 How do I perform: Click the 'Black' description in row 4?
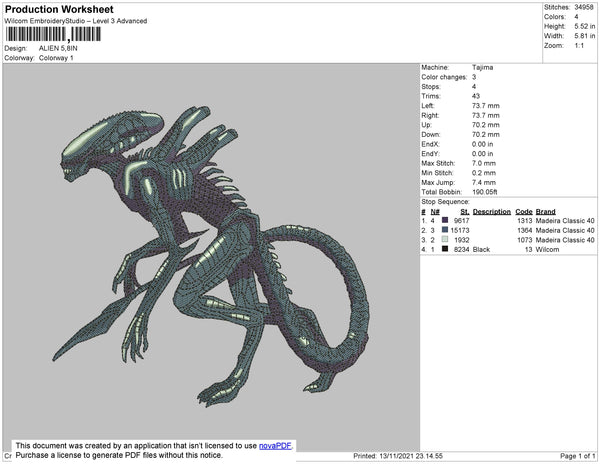[x=481, y=249]
